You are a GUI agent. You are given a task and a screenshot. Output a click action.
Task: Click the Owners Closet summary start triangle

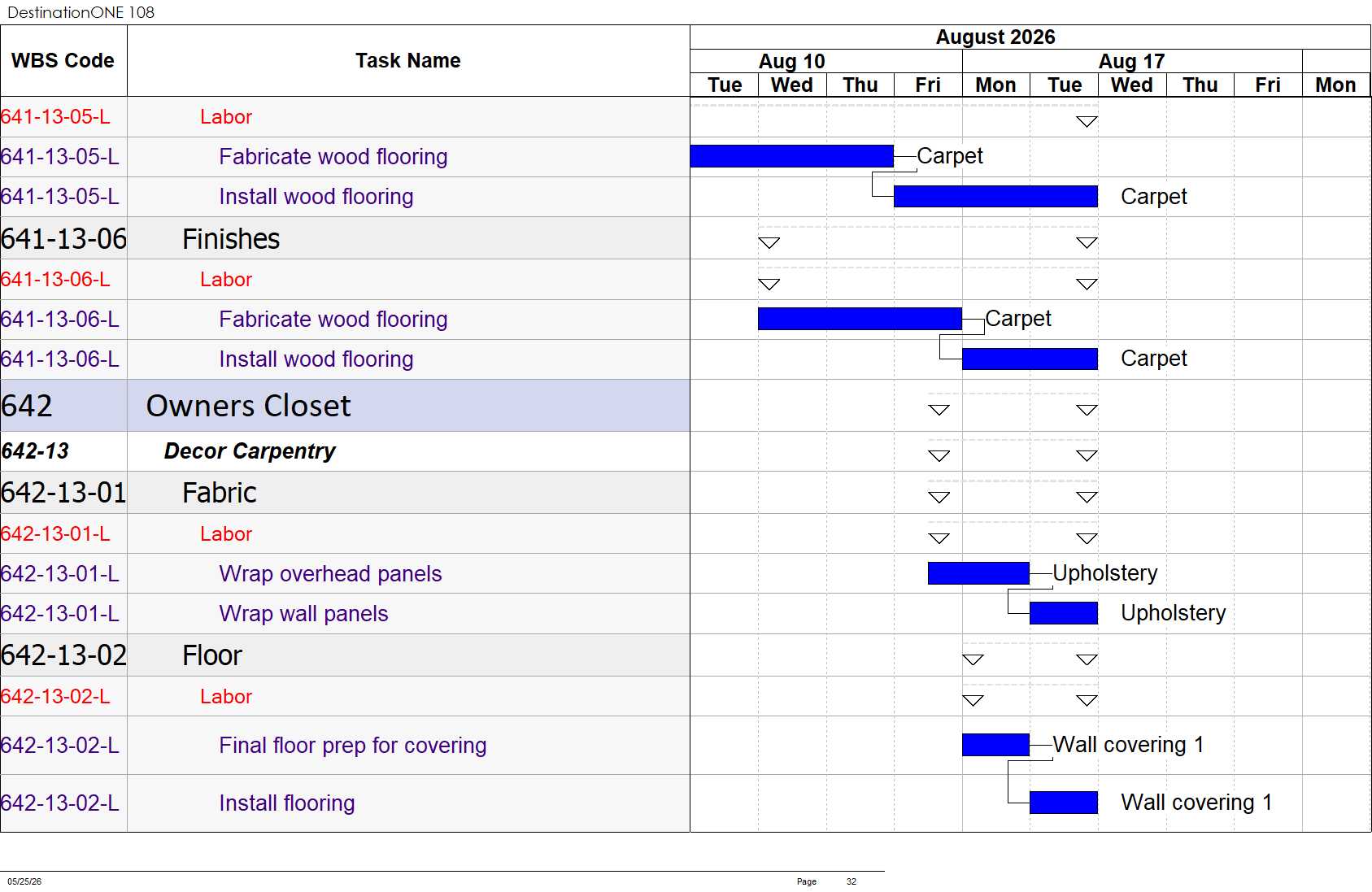(x=939, y=410)
